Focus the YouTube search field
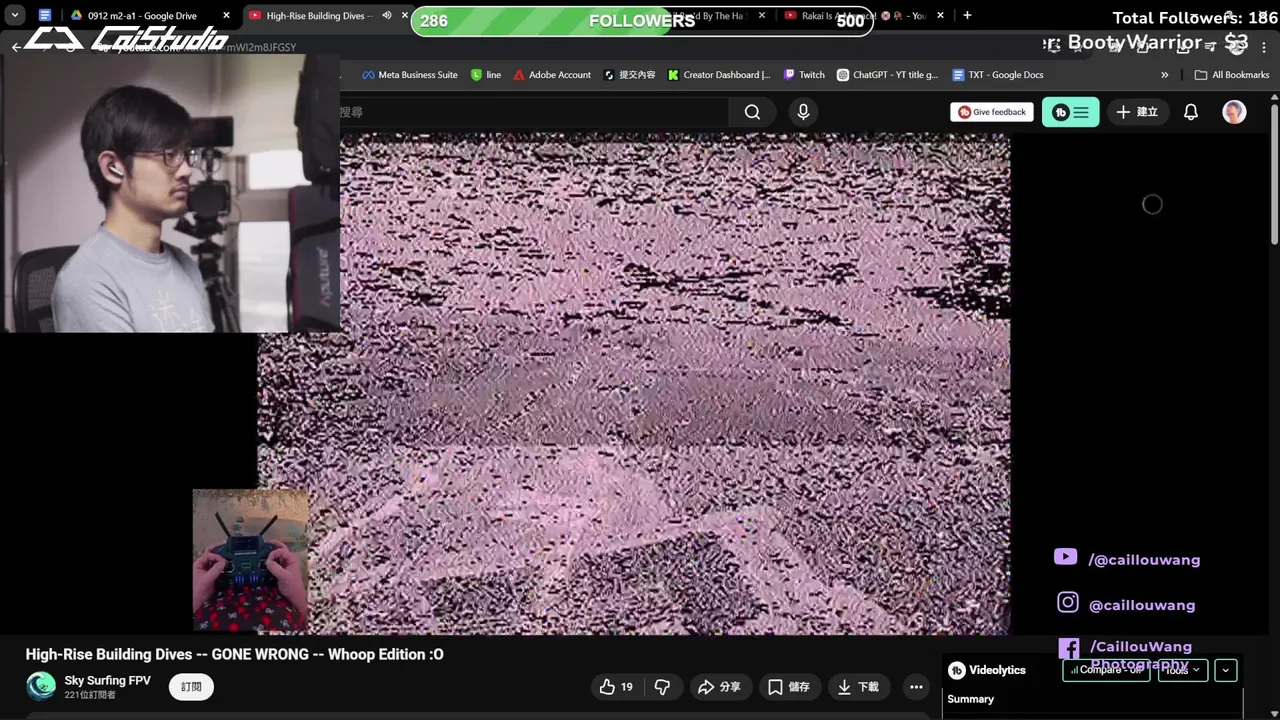Viewport: 1280px width, 720px height. point(534,112)
